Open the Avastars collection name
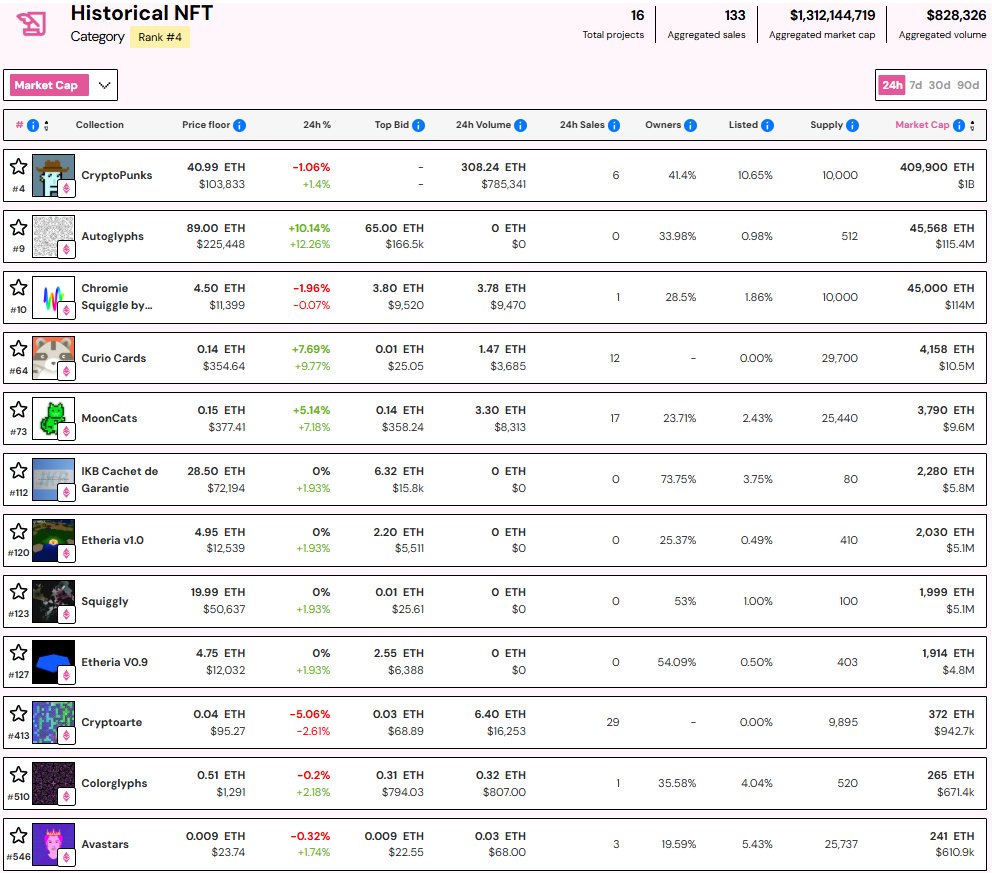 104,844
